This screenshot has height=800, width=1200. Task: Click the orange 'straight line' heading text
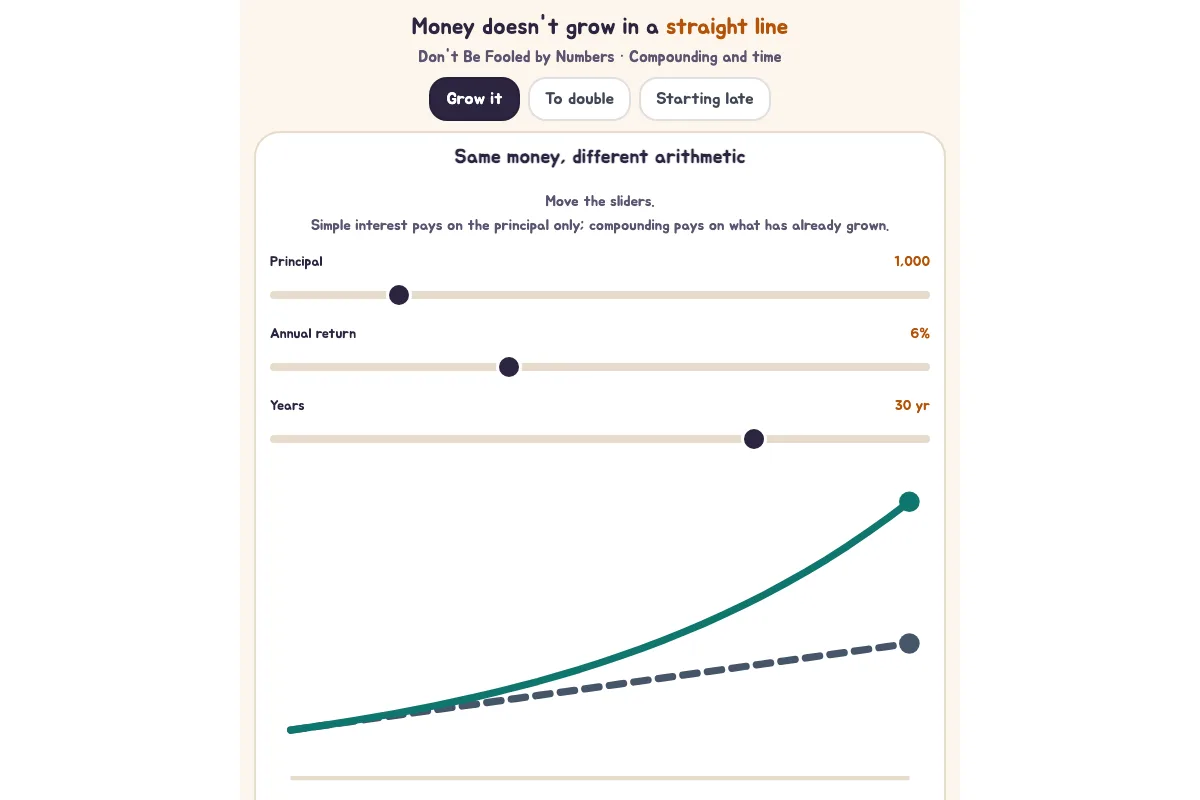pos(727,27)
